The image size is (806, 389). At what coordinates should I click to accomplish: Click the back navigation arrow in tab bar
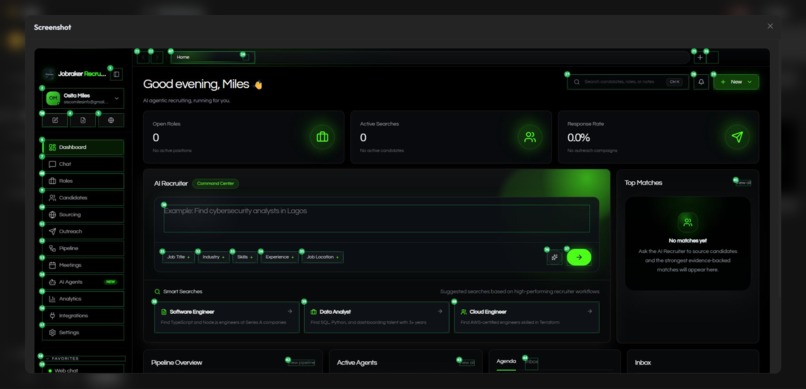(143, 58)
